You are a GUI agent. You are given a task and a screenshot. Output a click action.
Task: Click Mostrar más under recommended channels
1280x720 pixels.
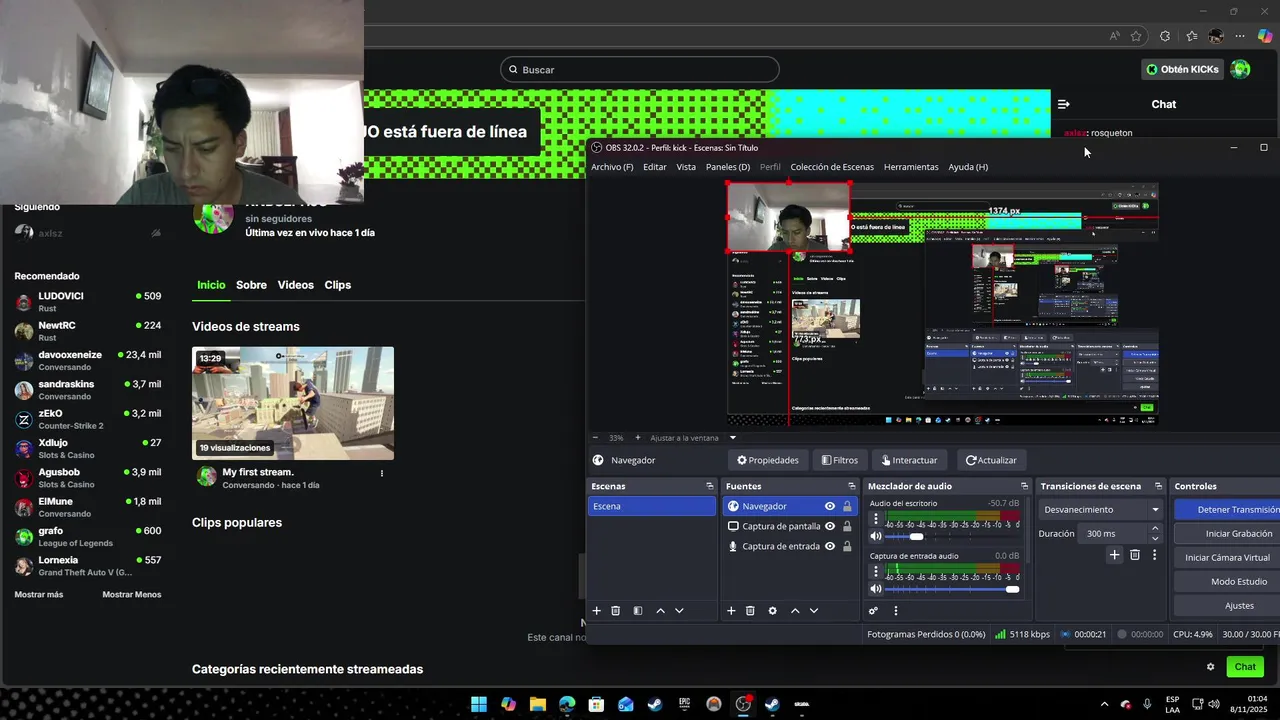(39, 595)
